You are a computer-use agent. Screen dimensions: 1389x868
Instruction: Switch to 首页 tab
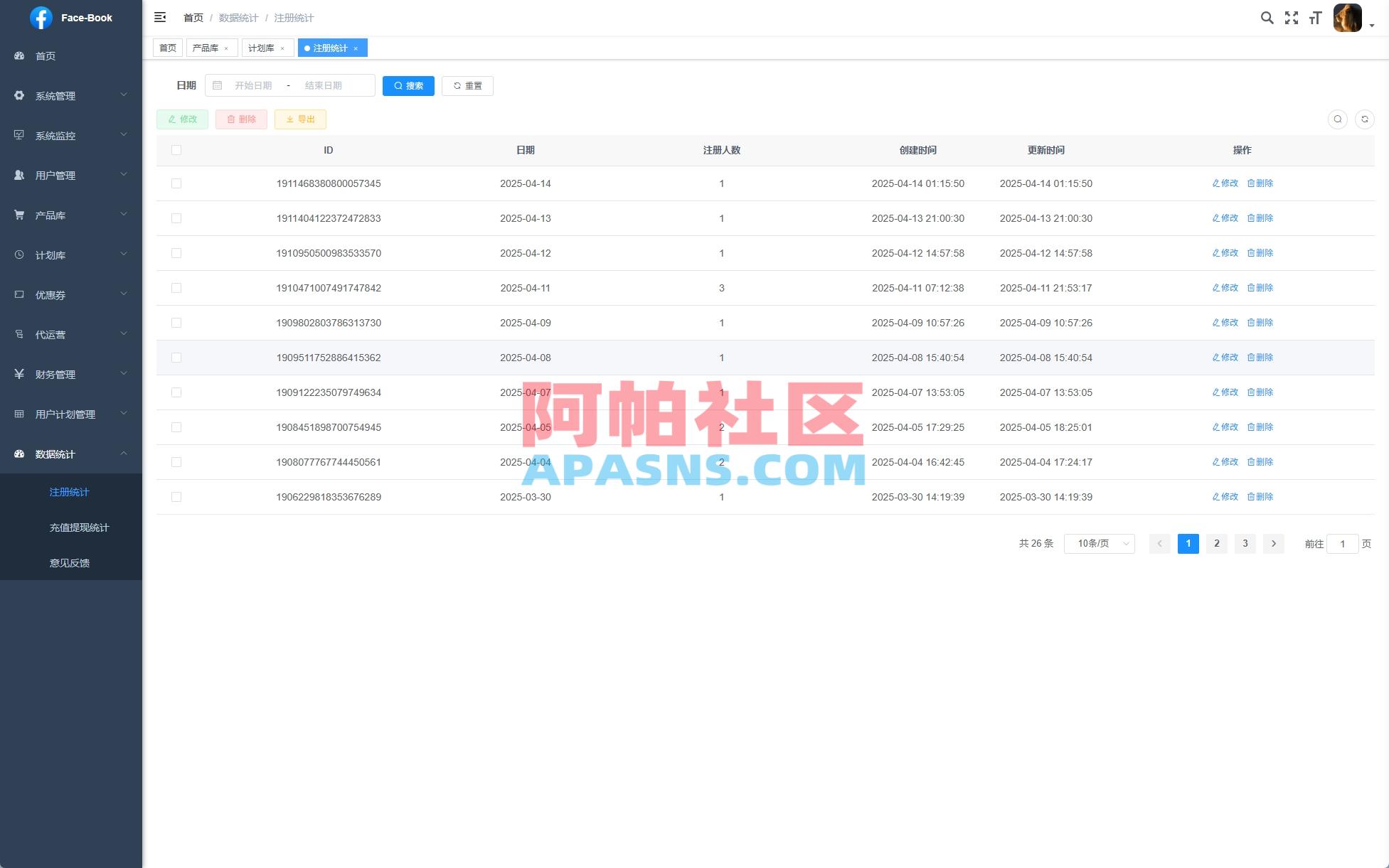pyautogui.click(x=168, y=48)
